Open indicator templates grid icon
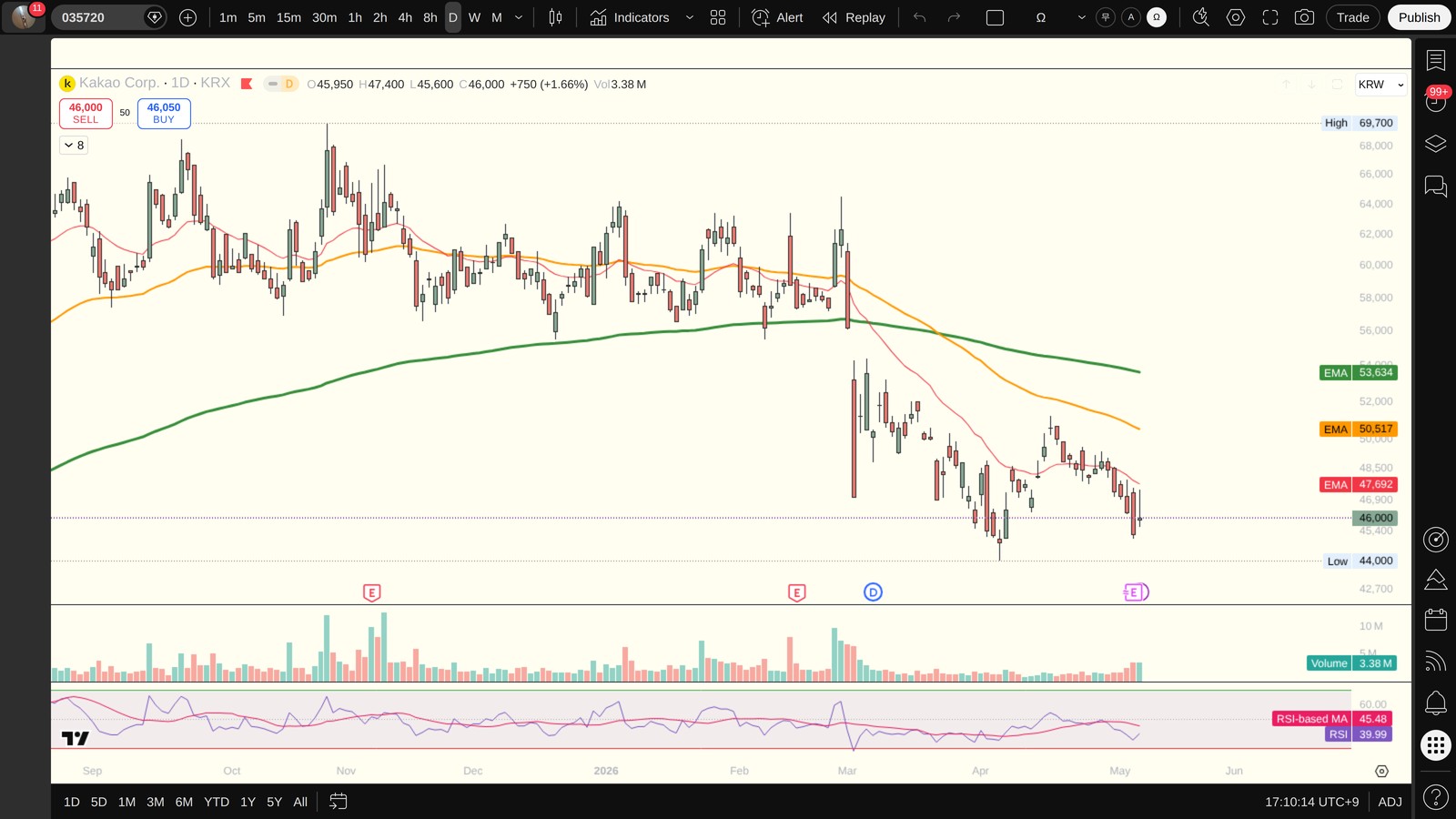 tap(718, 17)
